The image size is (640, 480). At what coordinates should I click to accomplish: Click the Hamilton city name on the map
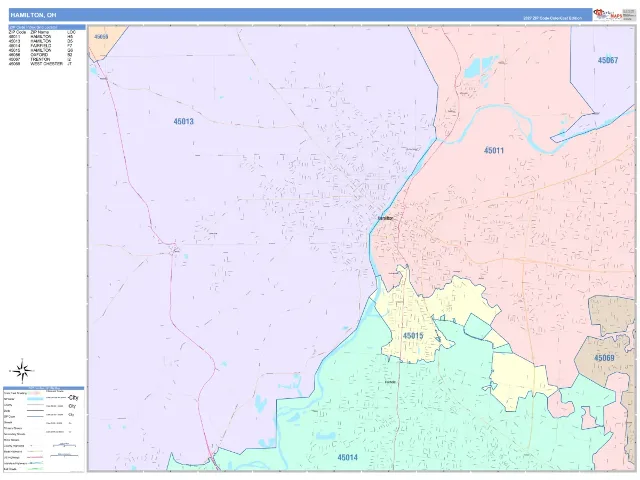click(385, 218)
